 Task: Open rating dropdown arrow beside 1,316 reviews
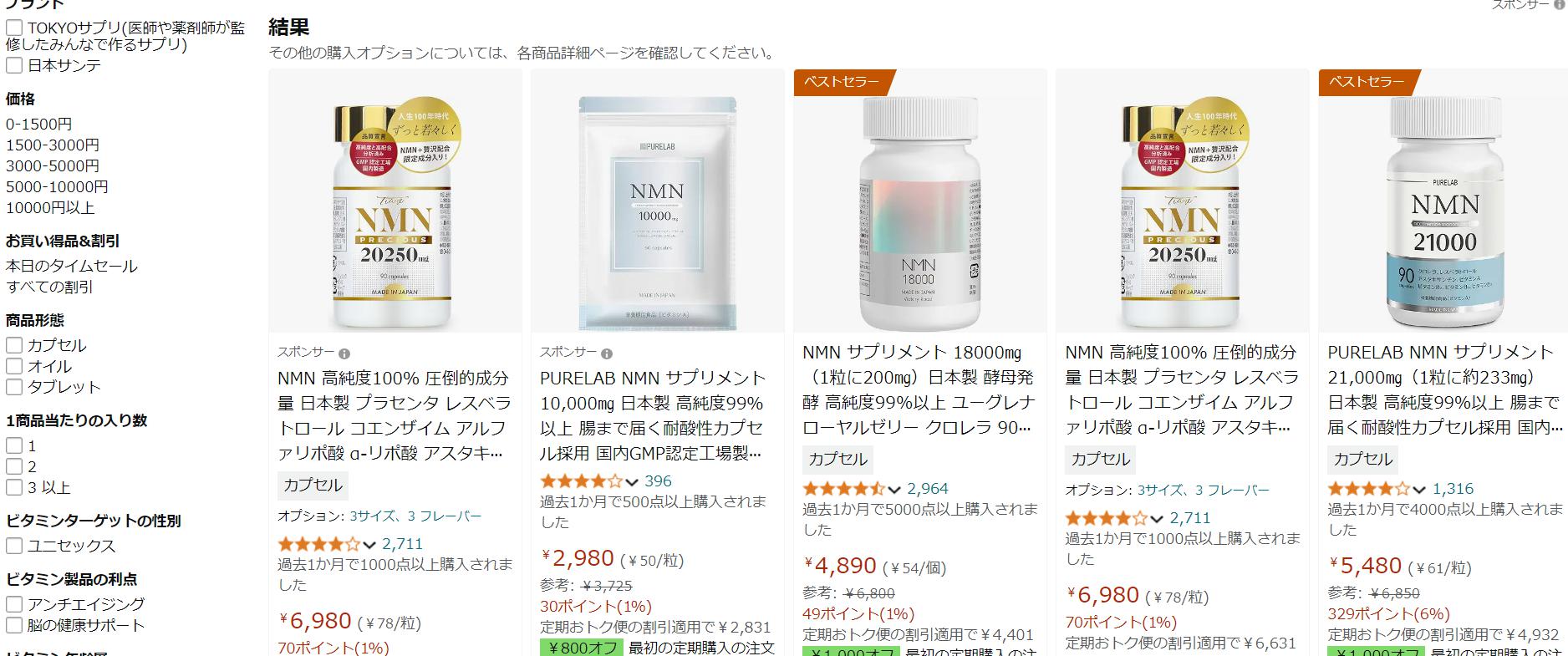pos(1419,490)
